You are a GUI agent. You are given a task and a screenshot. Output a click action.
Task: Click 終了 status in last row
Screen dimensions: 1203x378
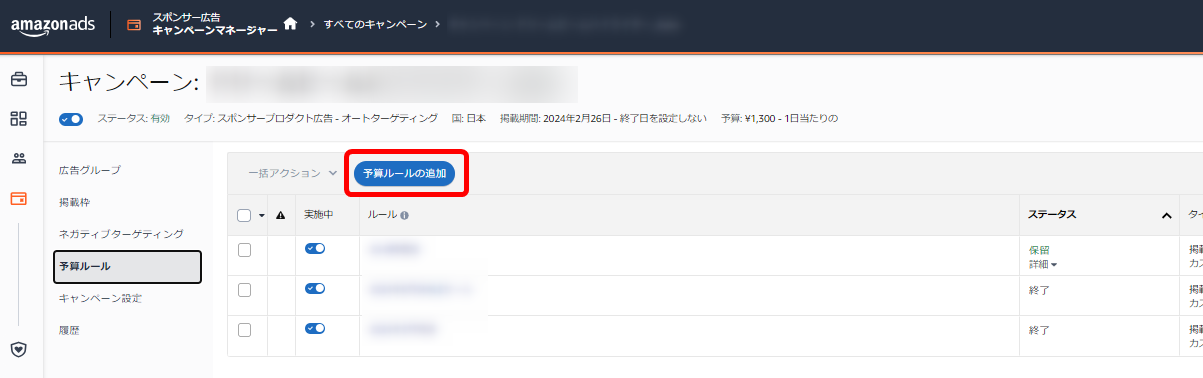[1039, 329]
